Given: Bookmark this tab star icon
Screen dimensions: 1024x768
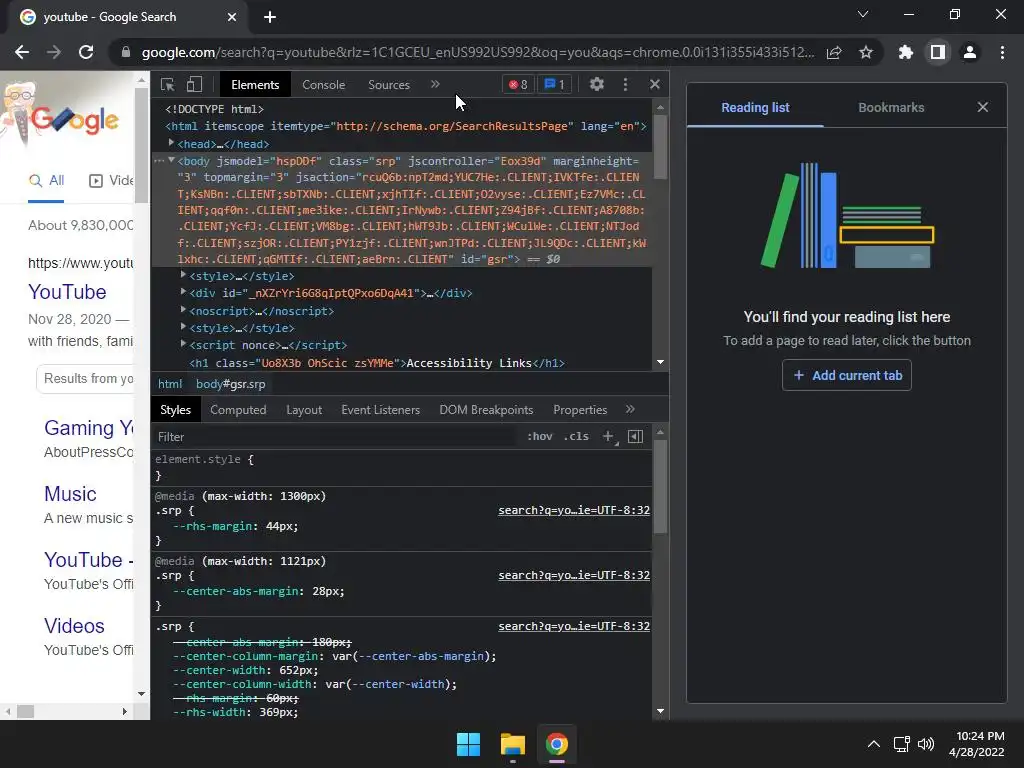Looking at the screenshot, I should tap(865, 52).
